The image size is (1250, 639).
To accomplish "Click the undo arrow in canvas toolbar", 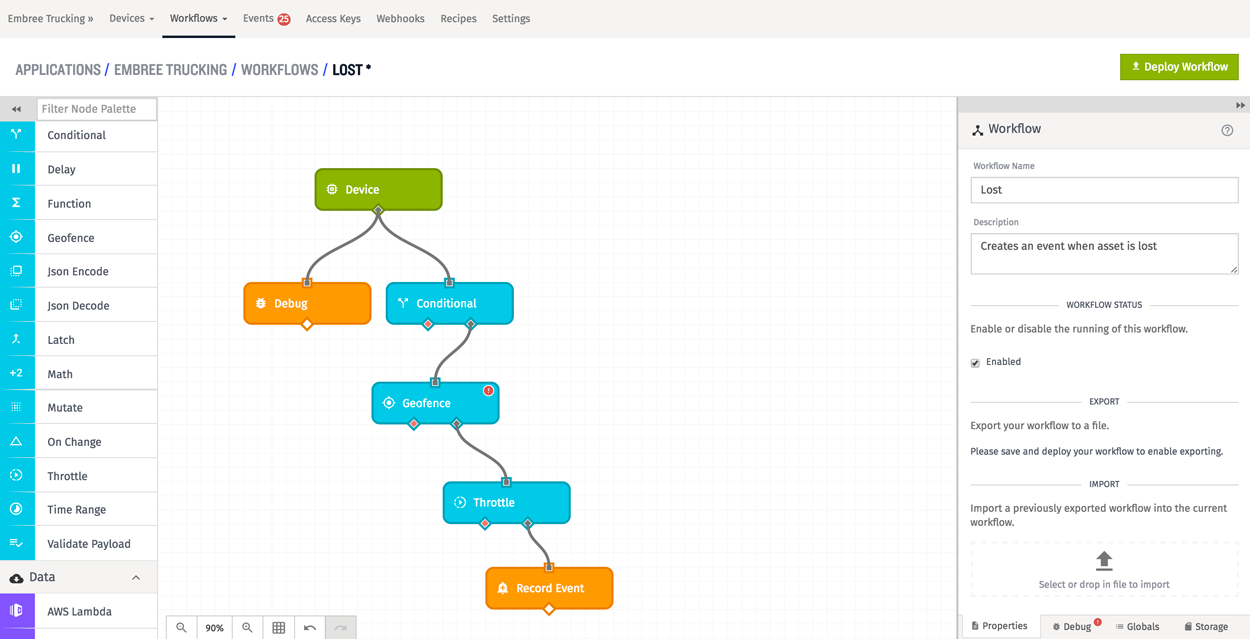I will pyautogui.click(x=310, y=627).
